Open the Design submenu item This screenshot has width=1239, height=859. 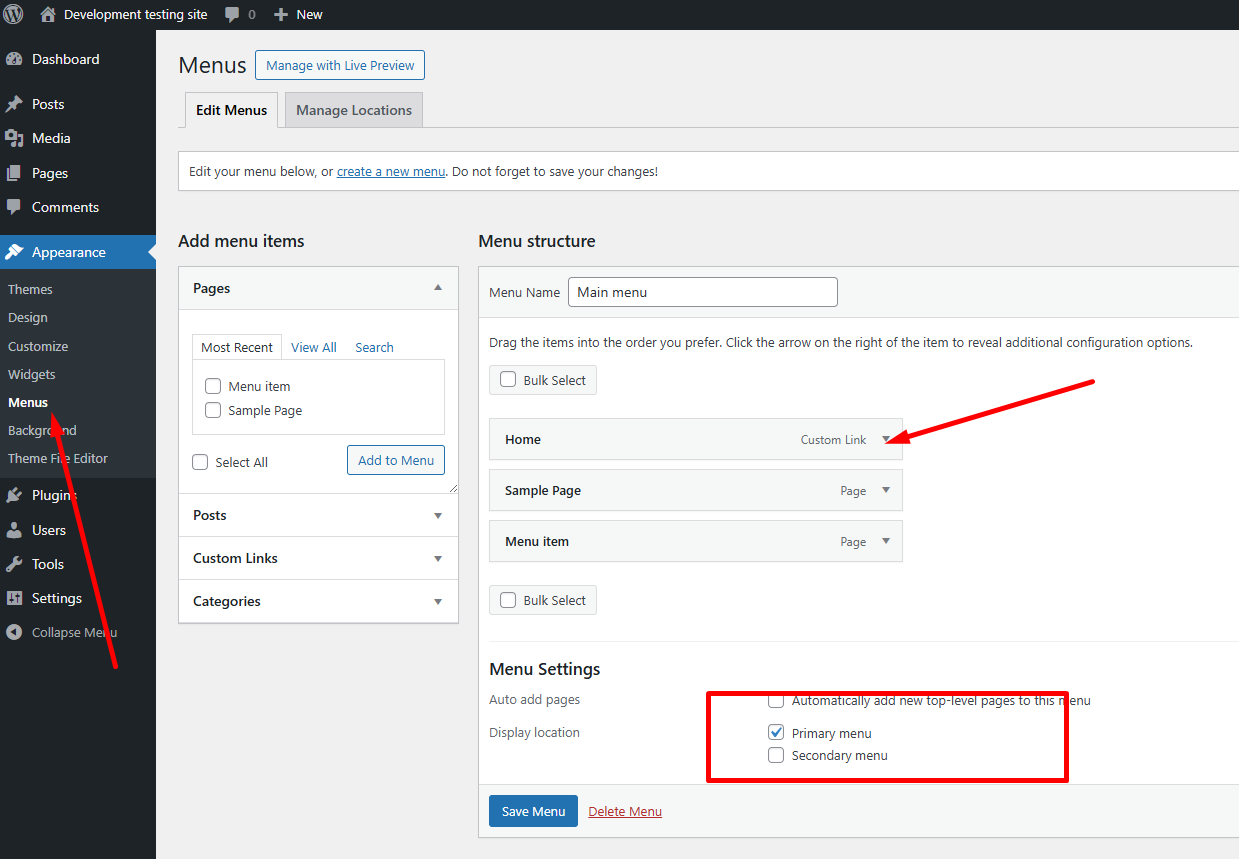coord(28,317)
